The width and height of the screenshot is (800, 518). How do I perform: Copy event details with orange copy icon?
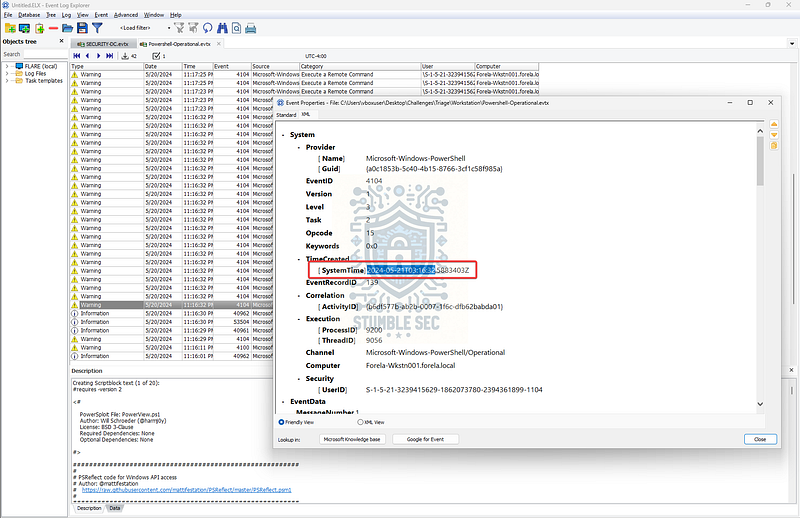pos(774,145)
